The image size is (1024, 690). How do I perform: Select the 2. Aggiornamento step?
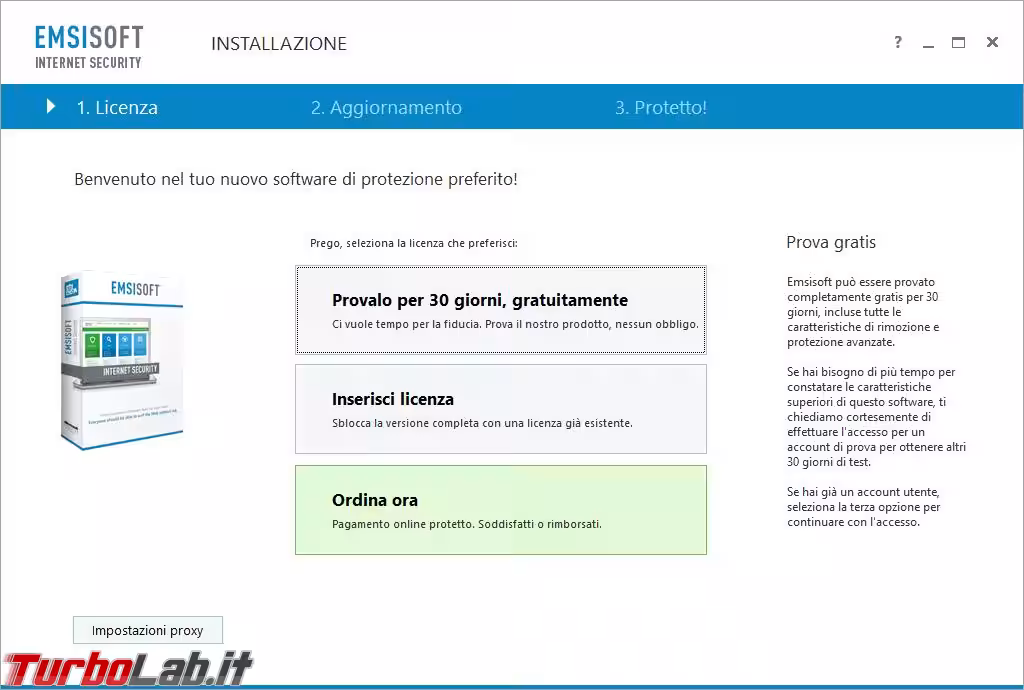tap(386, 107)
